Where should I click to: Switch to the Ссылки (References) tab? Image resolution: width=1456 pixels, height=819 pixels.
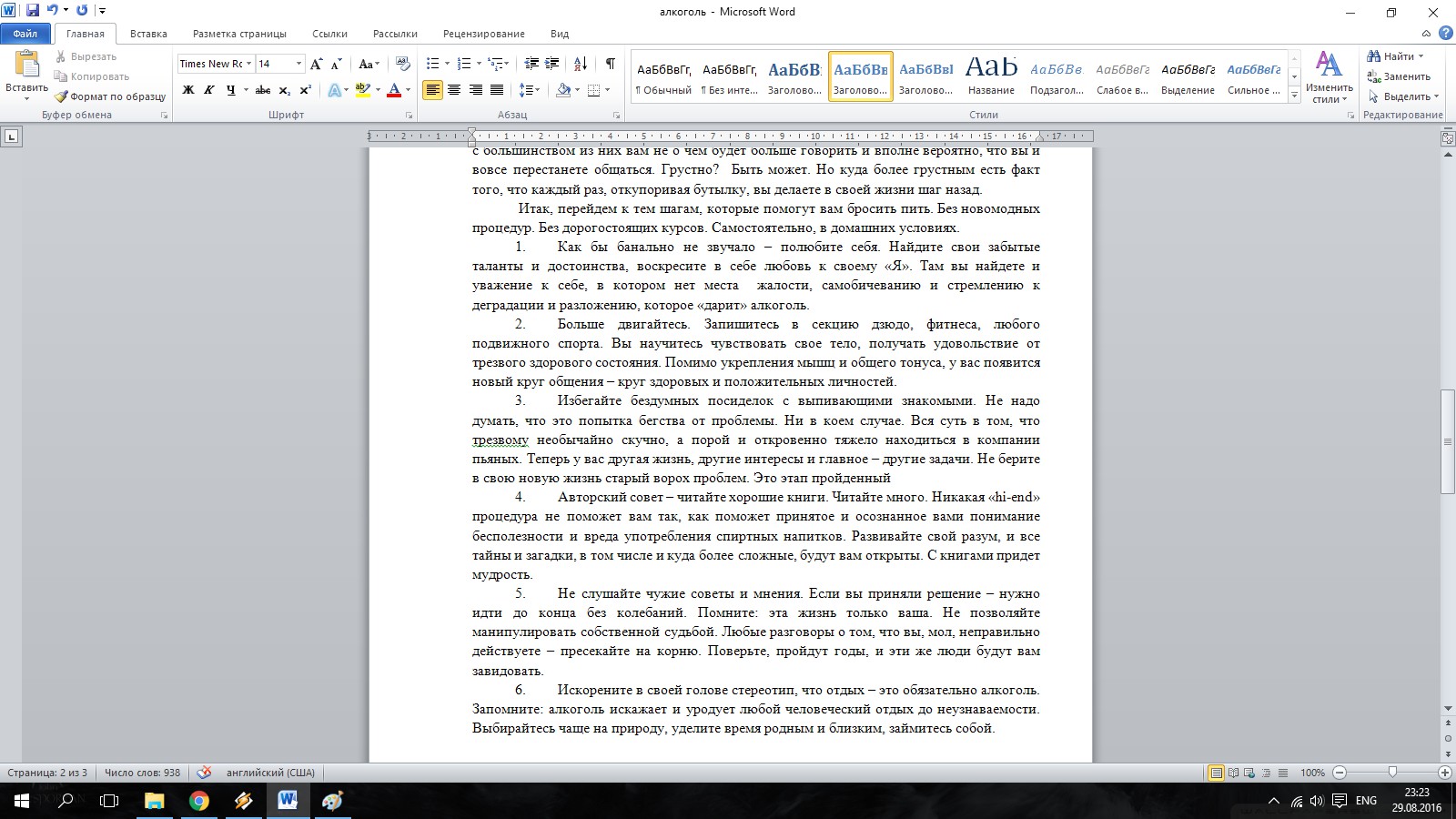[x=329, y=34]
